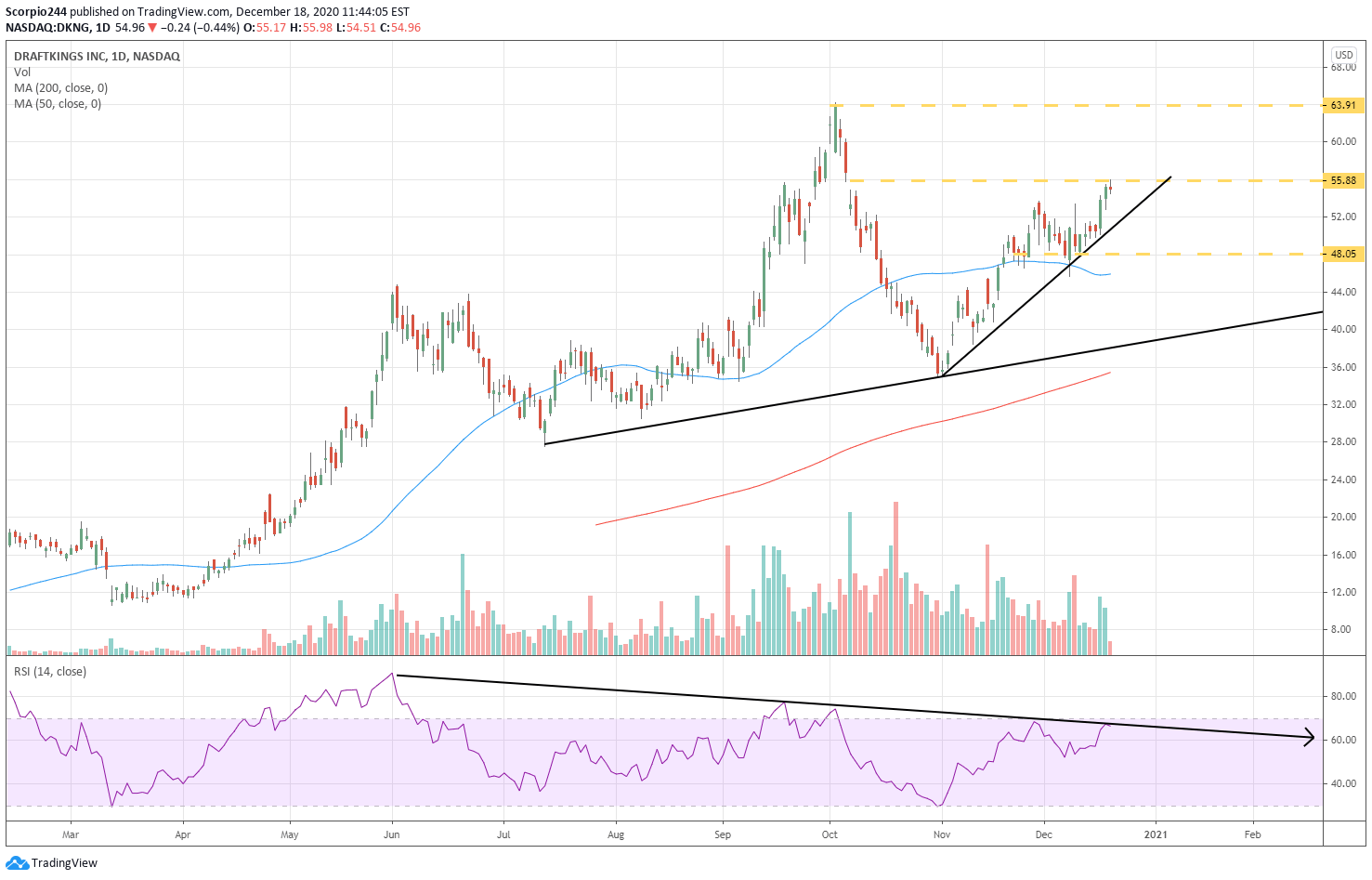The width and height of the screenshot is (1372, 880).
Task: Click the Aug date axis label
Action: pos(615,835)
